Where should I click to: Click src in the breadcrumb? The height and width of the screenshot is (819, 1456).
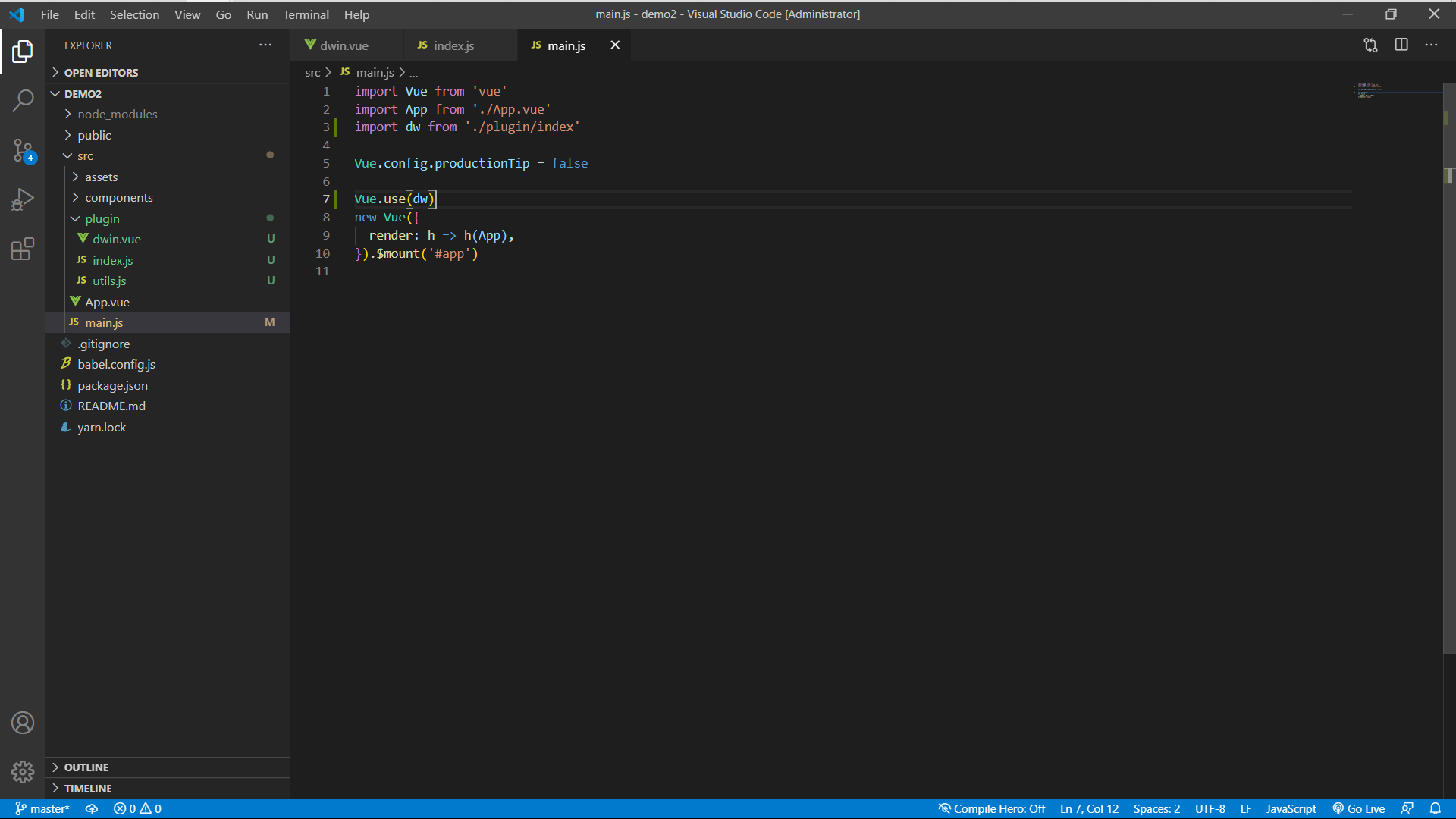(312, 73)
